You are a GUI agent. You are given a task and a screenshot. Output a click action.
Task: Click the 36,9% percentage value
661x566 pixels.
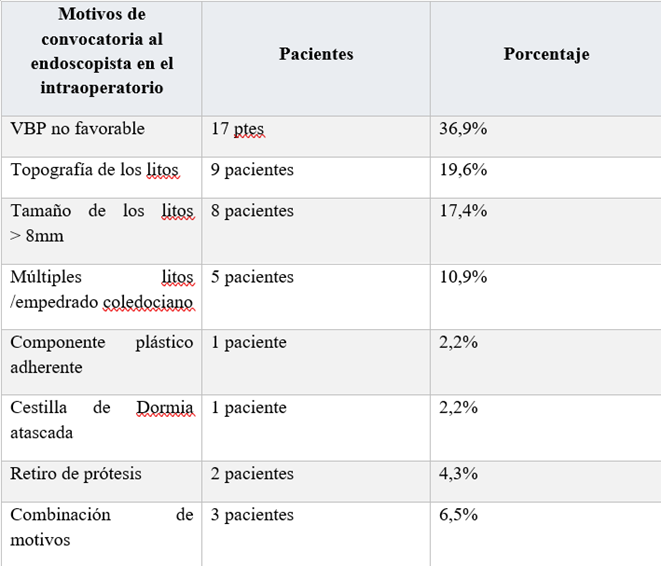[x=463, y=129]
